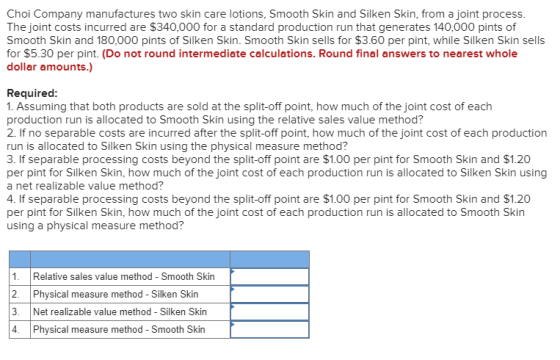Select the 'Net realizable value method - Silken Skin' label cell
This screenshot has height=360, width=560.
click(130, 312)
